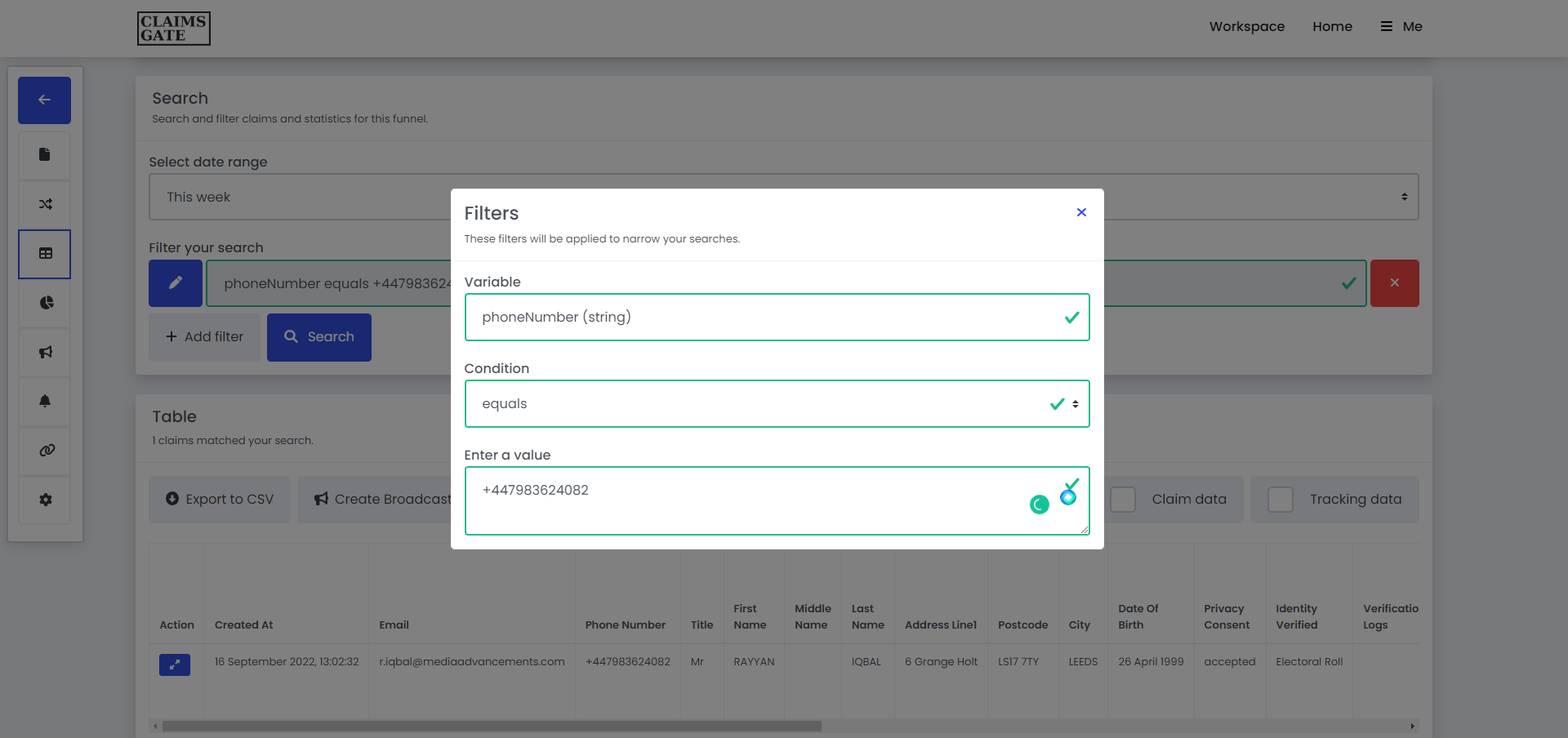Open the Me hamburger menu

coord(1401,26)
